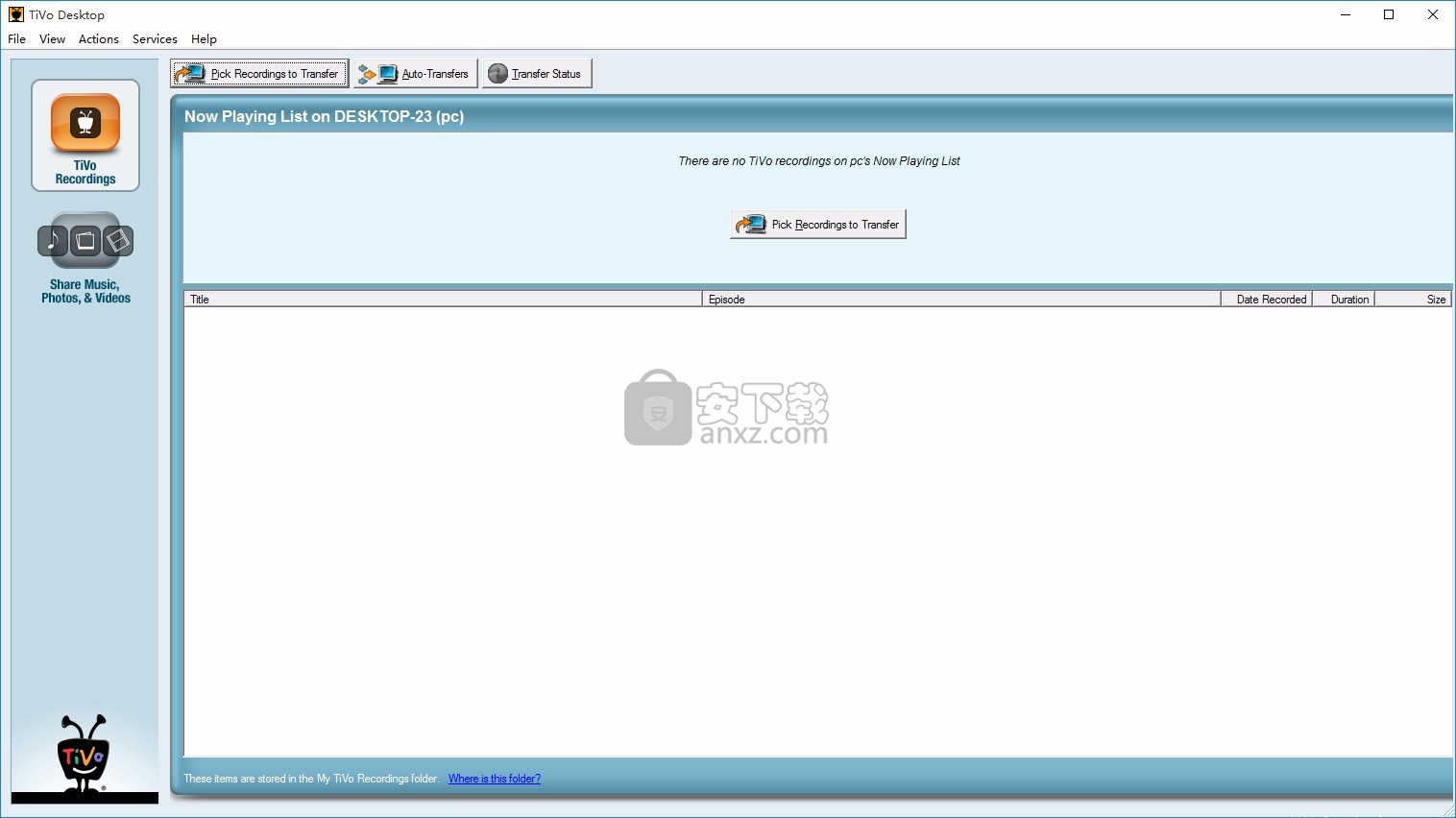Click 'Now Playing List on DESKTOP-23 (pc)' heading
Image resolution: width=1456 pixels, height=818 pixels.
(x=324, y=116)
